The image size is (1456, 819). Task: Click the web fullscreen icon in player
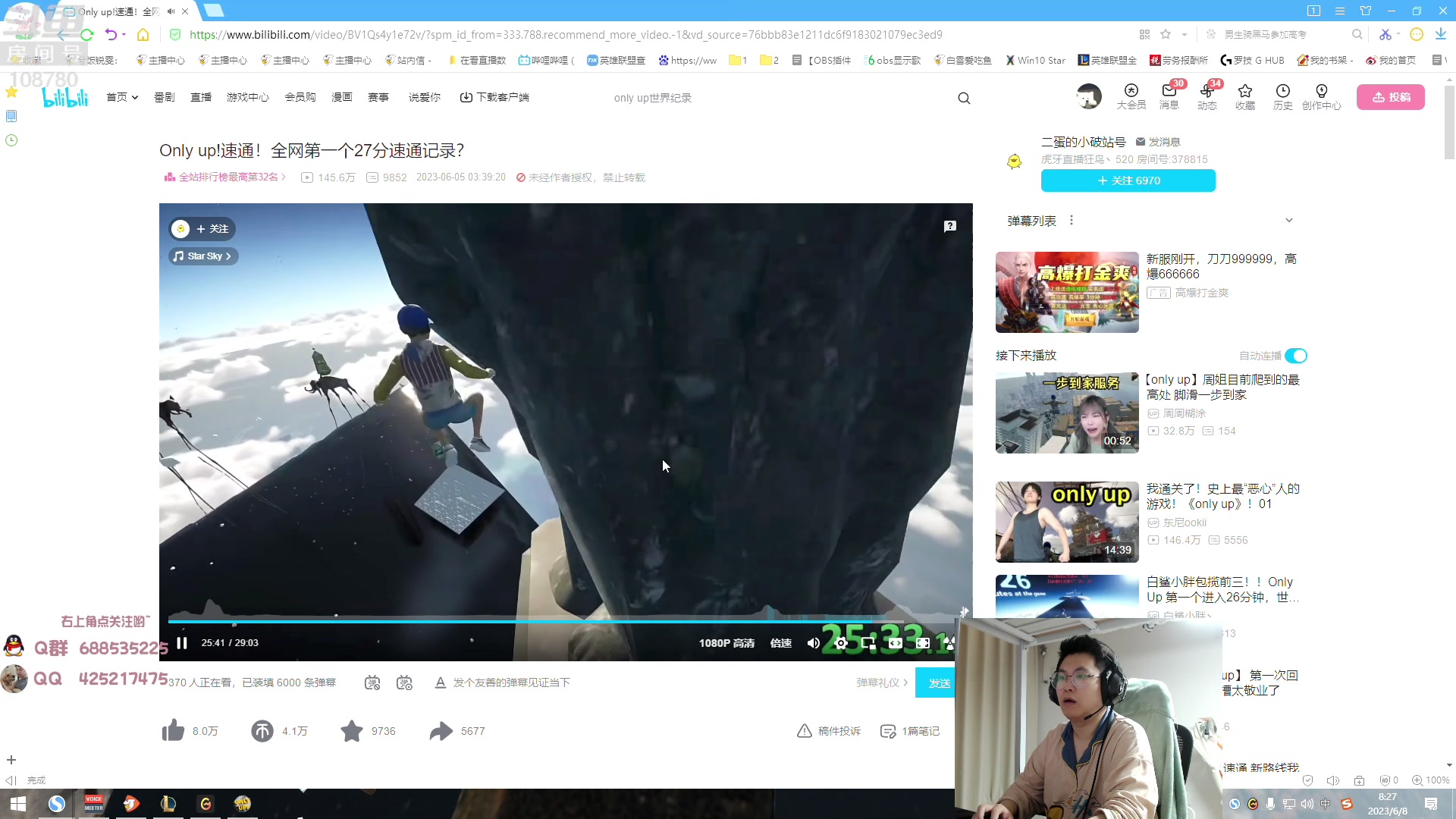click(896, 642)
